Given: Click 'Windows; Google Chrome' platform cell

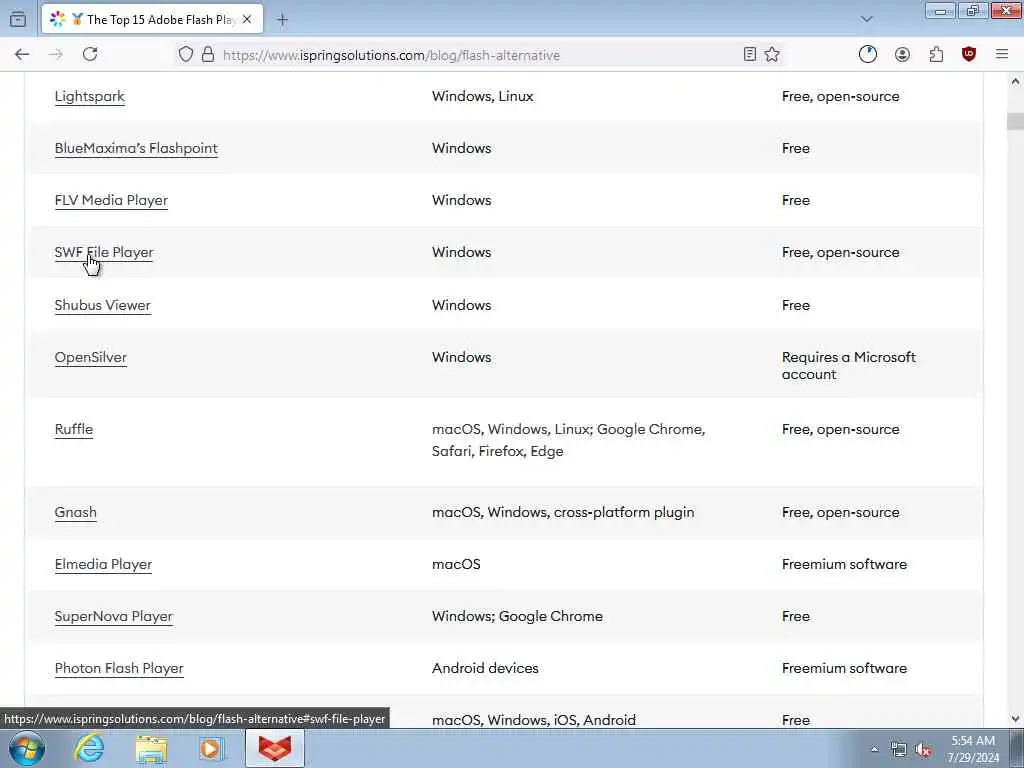Looking at the screenshot, I should tap(517, 616).
